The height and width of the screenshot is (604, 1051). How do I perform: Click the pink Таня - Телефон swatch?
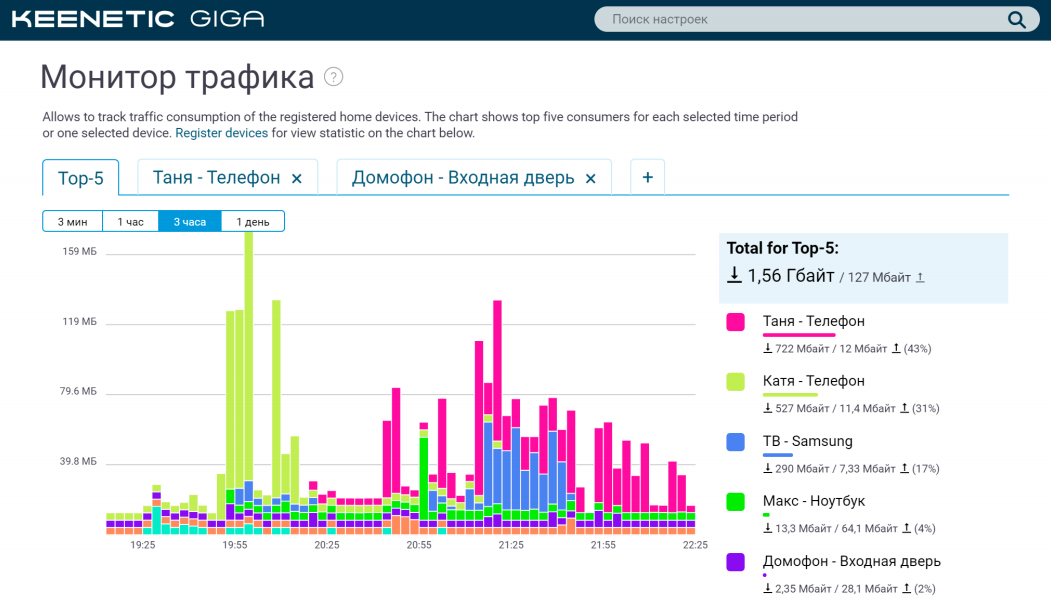735,321
